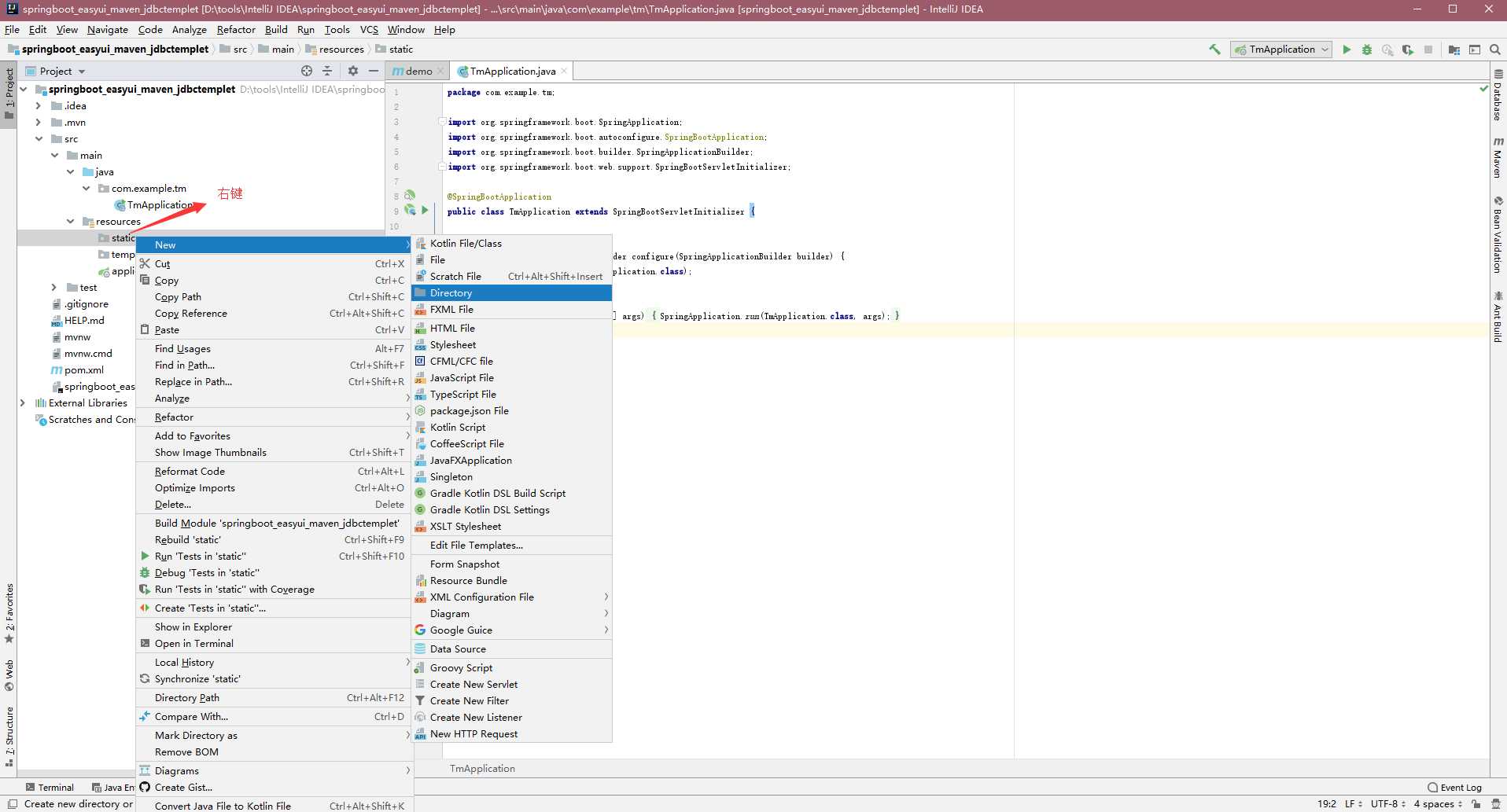Select Show in Explorer from context menu
The image size is (1507, 812).
click(274, 626)
